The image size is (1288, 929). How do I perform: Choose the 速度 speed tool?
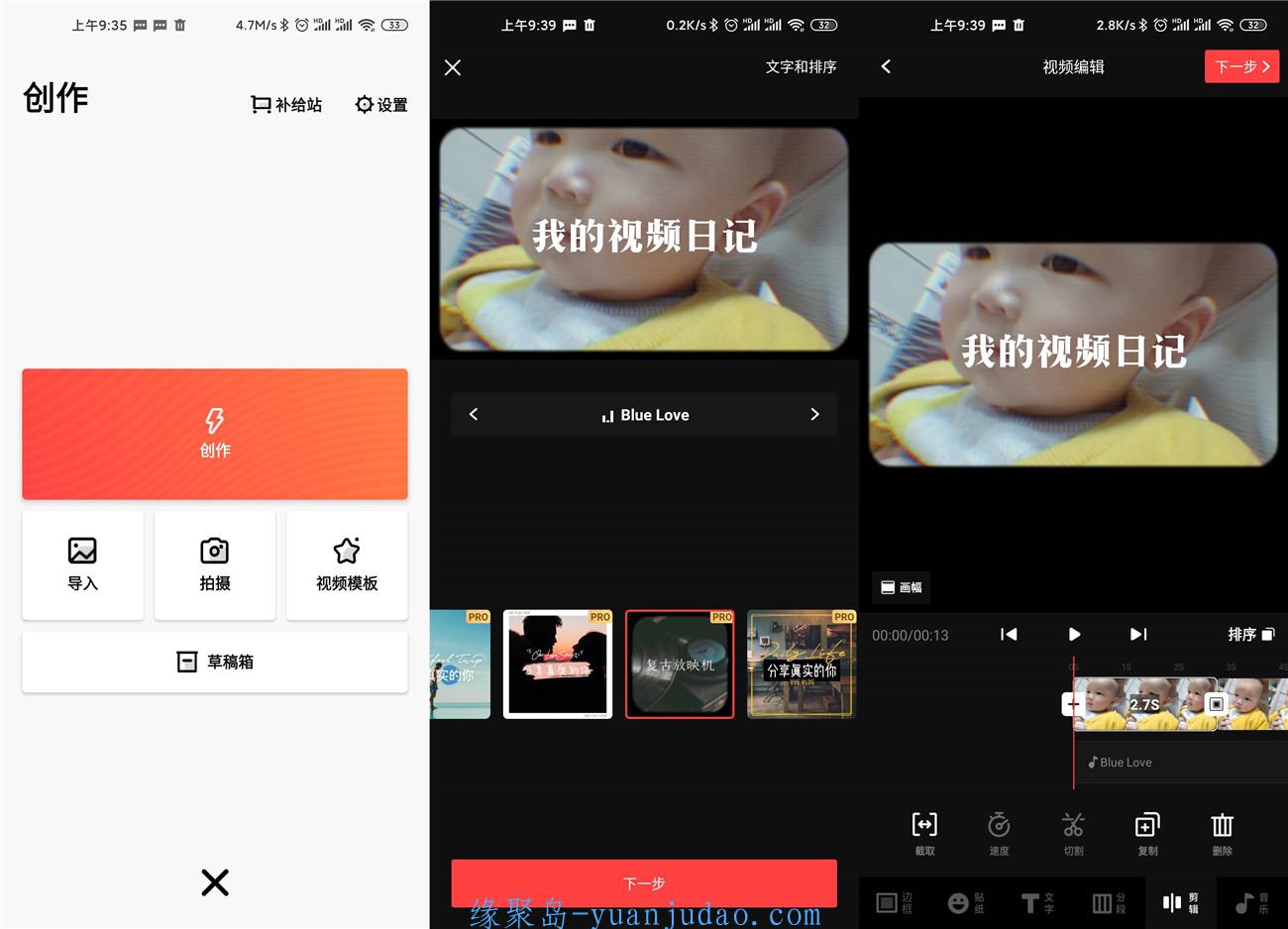click(x=999, y=834)
